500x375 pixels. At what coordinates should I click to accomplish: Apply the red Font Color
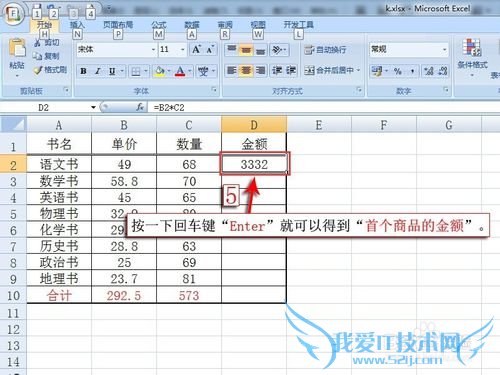click(x=180, y=71)
